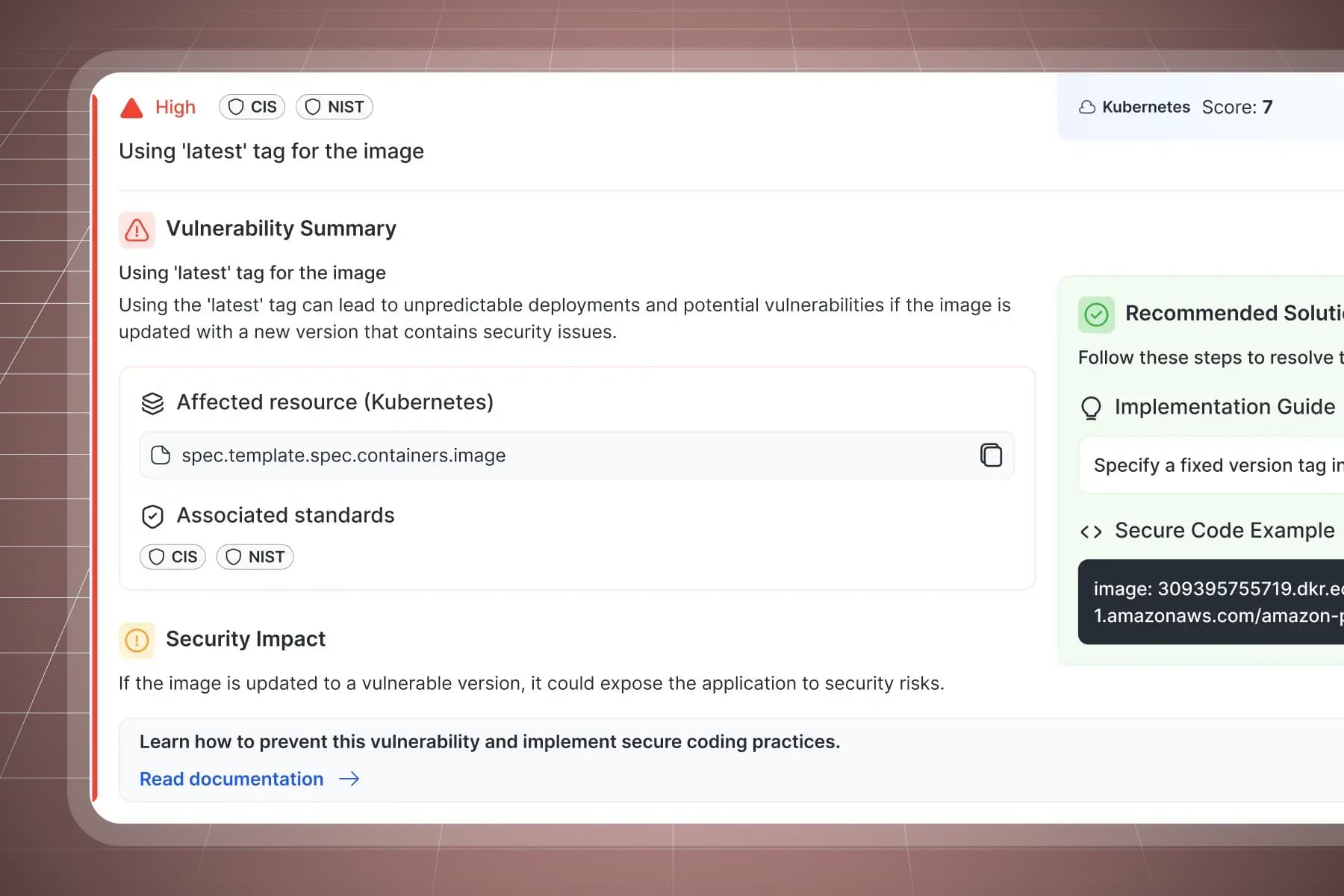This screenshot has height=896, width=1344.
Task: Select the CIS badge in the header
Action: point(252,106)
